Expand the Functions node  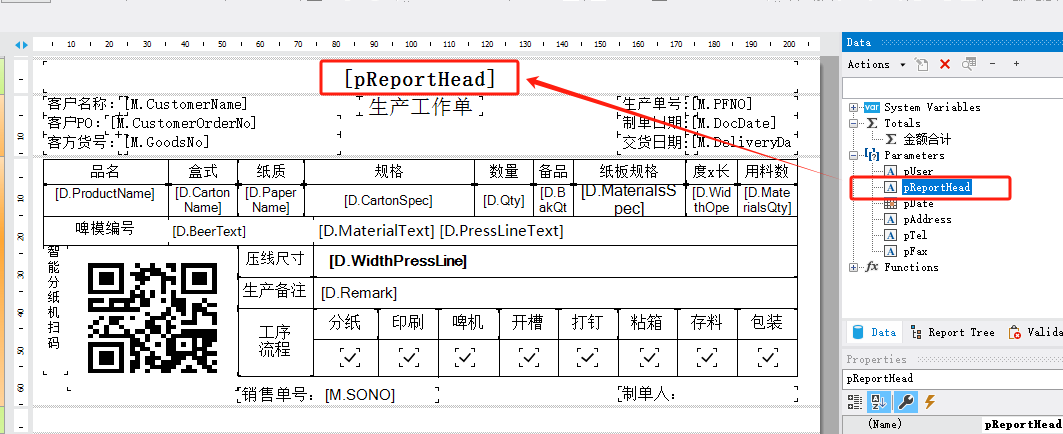tap(853, 267)
